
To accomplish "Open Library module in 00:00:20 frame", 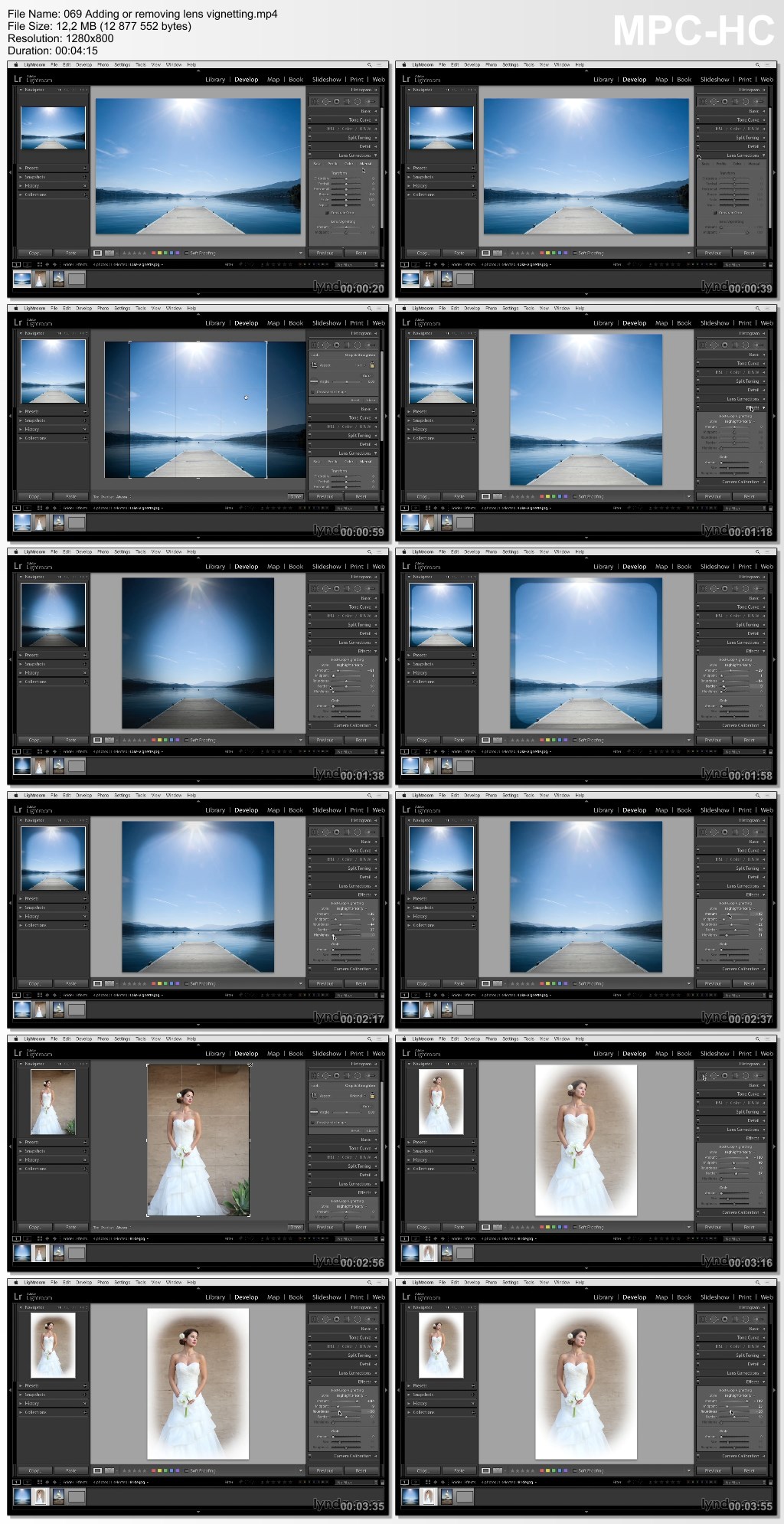I will (x=215, y=80).
